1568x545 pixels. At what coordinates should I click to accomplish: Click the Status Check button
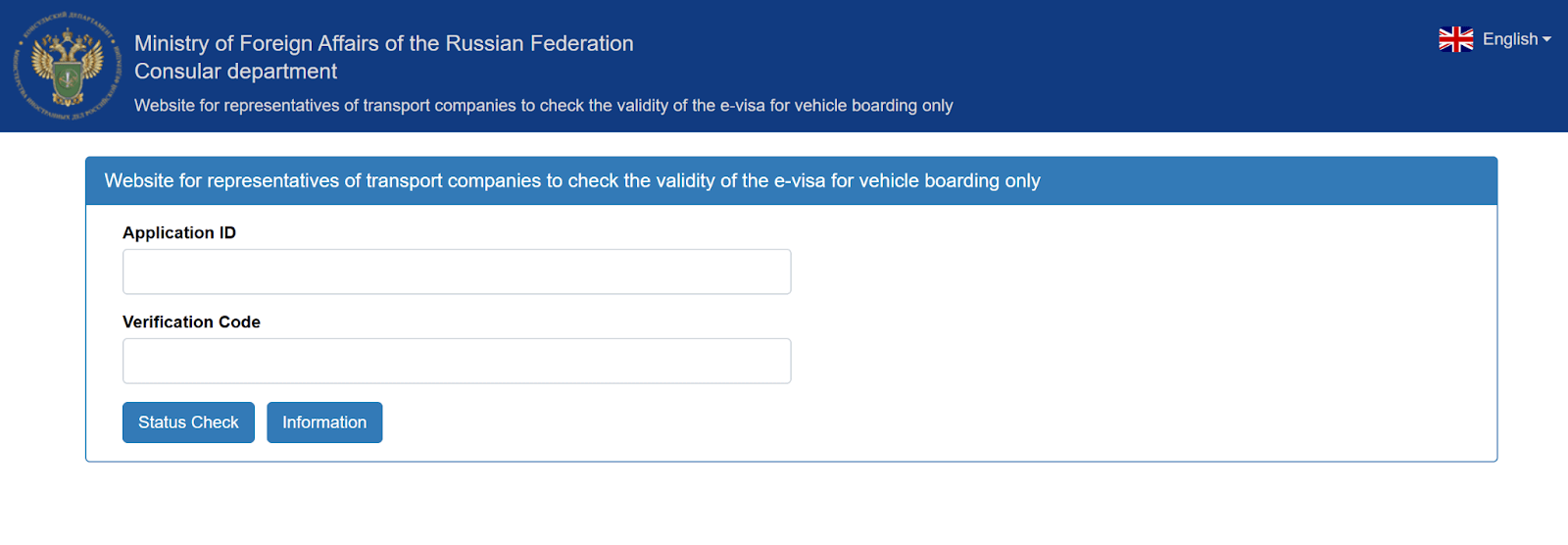pos(188,422)
